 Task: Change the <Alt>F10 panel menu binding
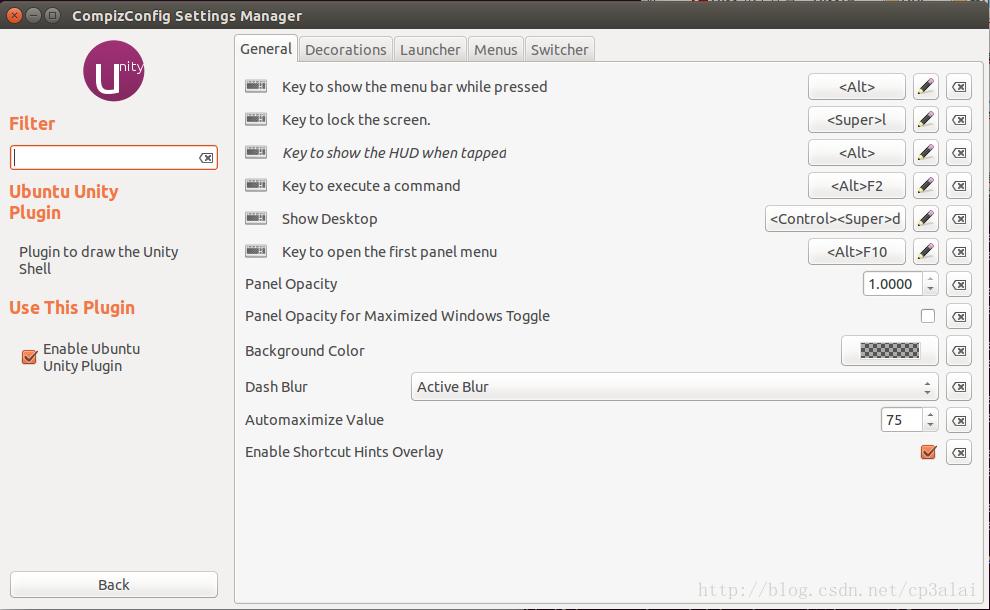857,251
